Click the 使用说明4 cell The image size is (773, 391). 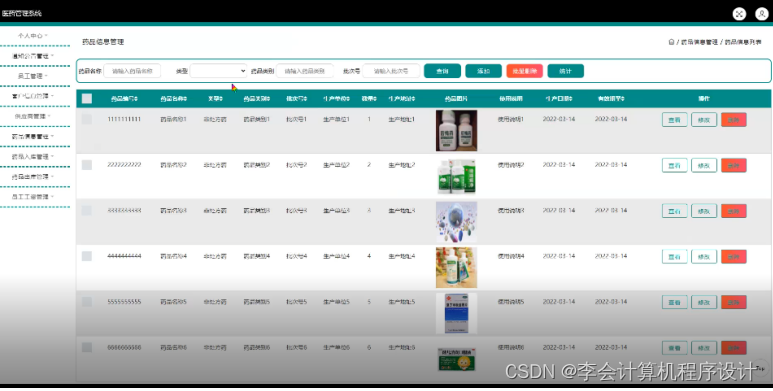click(511, 256)
